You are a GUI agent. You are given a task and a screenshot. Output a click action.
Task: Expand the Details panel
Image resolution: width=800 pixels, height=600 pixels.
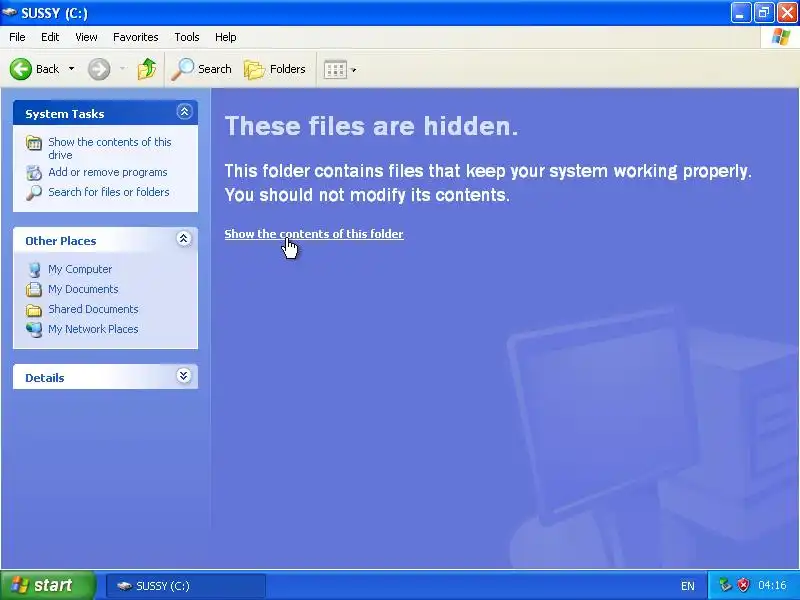click(184, 376)
